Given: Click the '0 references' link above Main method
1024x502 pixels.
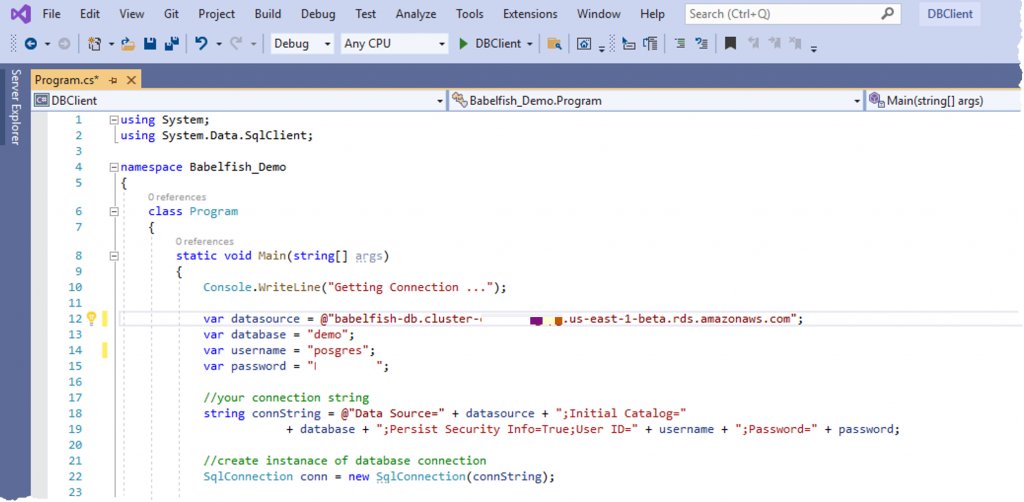Looking at the screenshot, I should click(204, 242).
